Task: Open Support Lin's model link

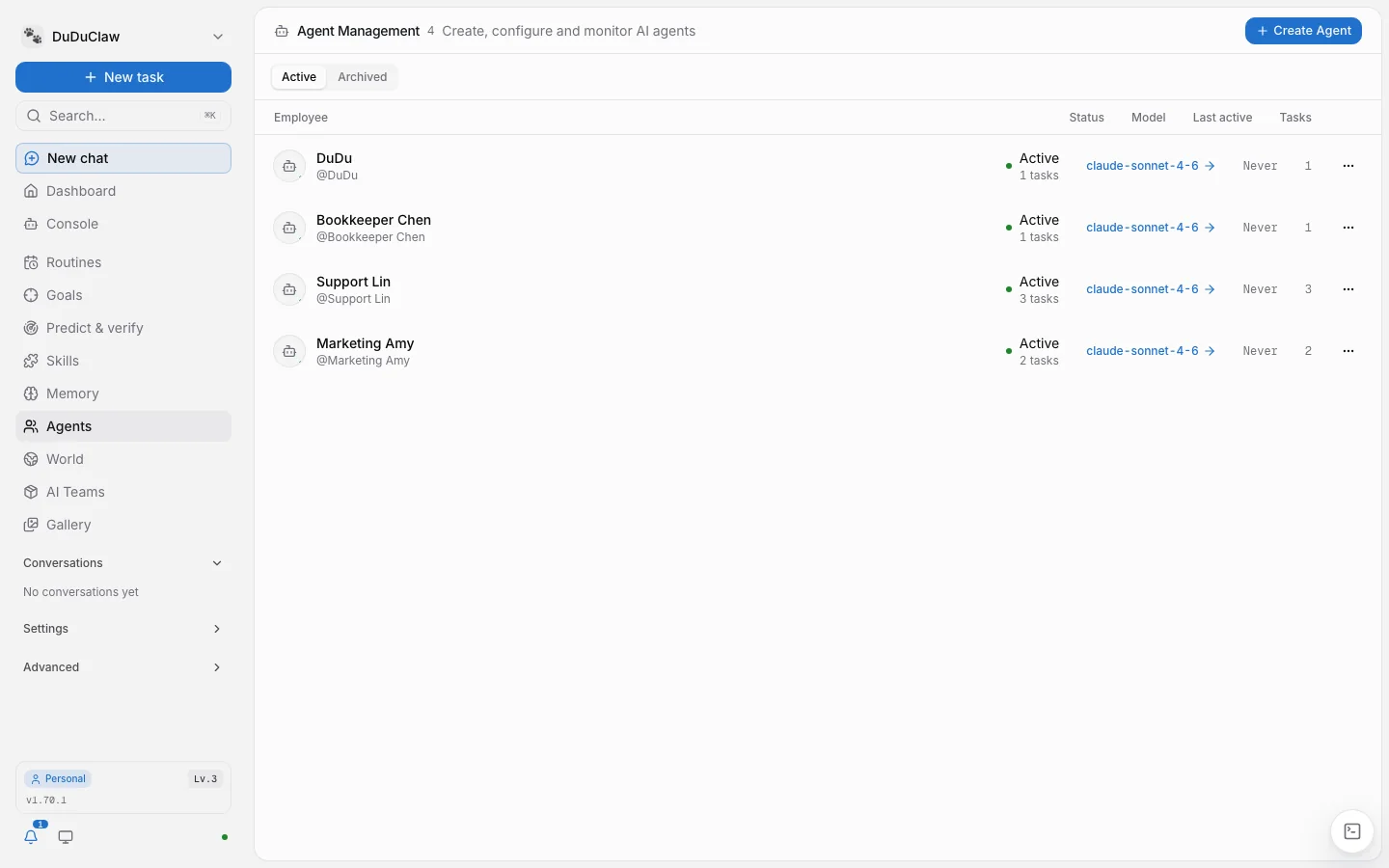Action: 1151,289
